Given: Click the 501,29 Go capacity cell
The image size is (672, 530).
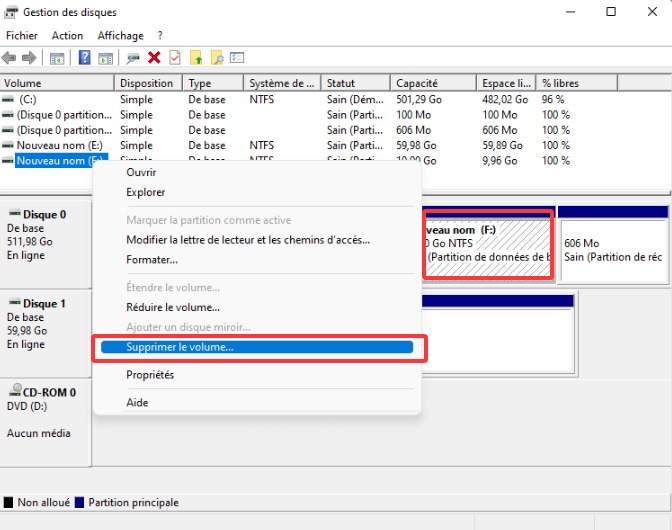Looking at the screenshot, I should click(419, 99).
